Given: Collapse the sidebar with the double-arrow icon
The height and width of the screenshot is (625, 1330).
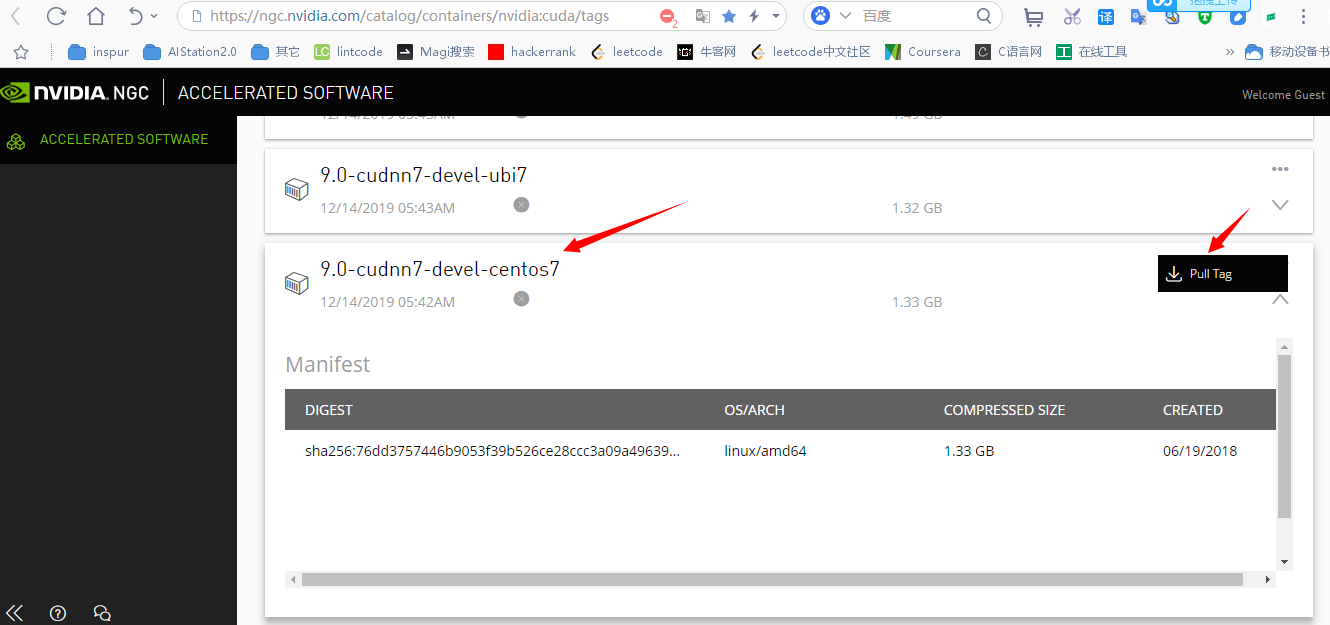Looking at the screenshot, I should [x=15, y=613].
